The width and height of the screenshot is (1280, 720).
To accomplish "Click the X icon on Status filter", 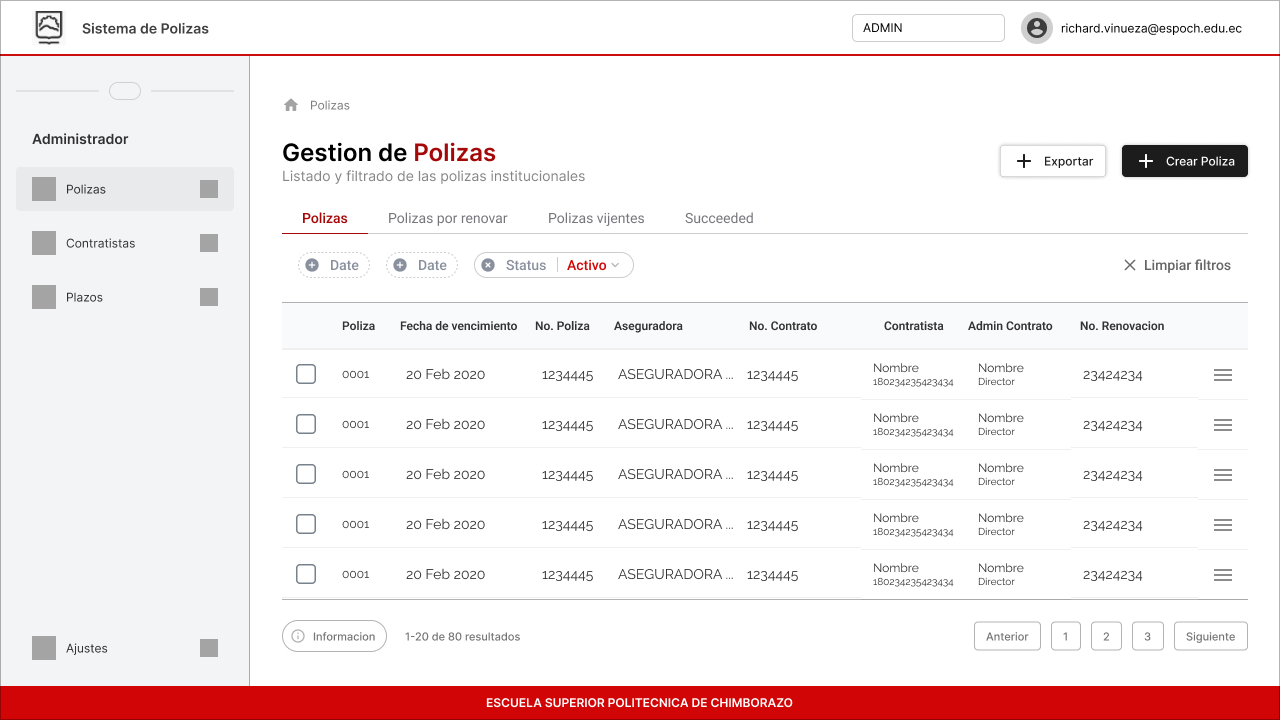I will (488, 265).
